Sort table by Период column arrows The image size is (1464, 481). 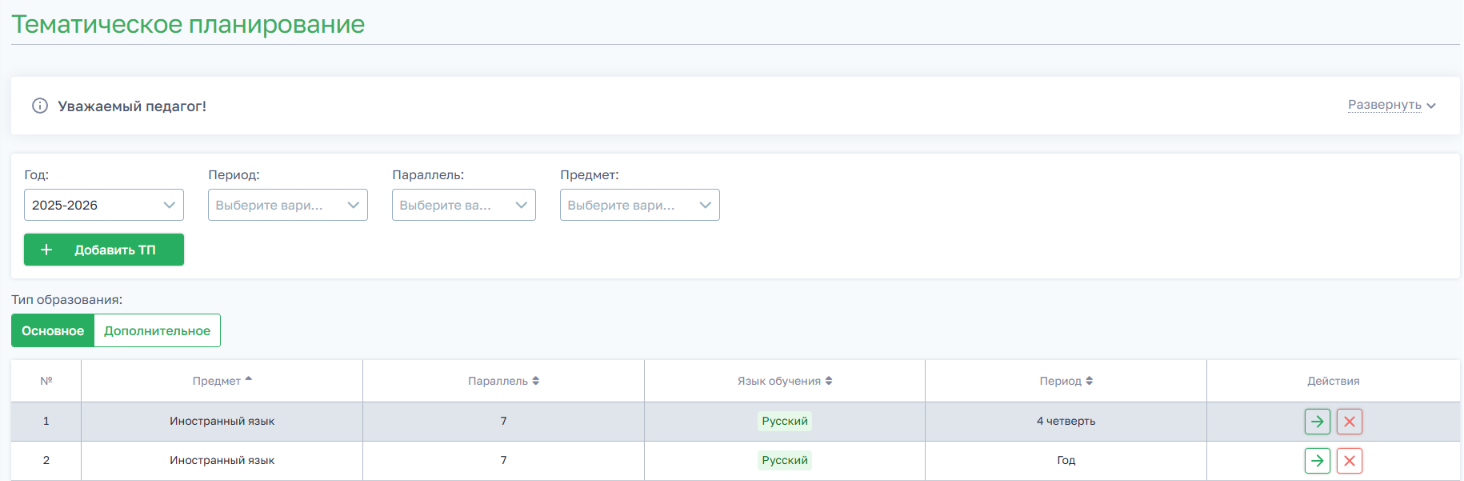click(x=1089, y=381)
